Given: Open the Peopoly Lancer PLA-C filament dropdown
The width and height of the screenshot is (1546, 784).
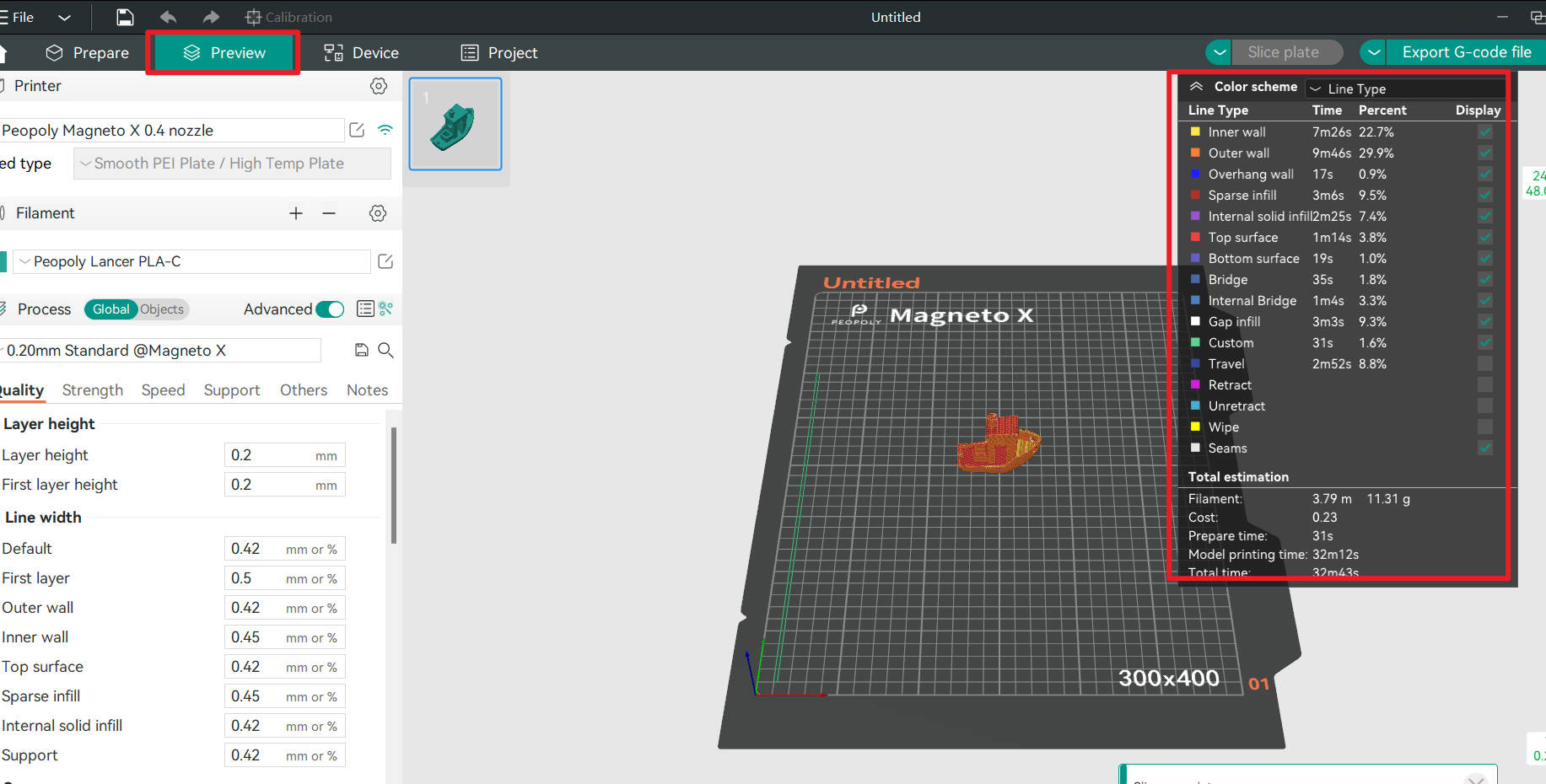Looking at the screenshot, I should point(191,261).
